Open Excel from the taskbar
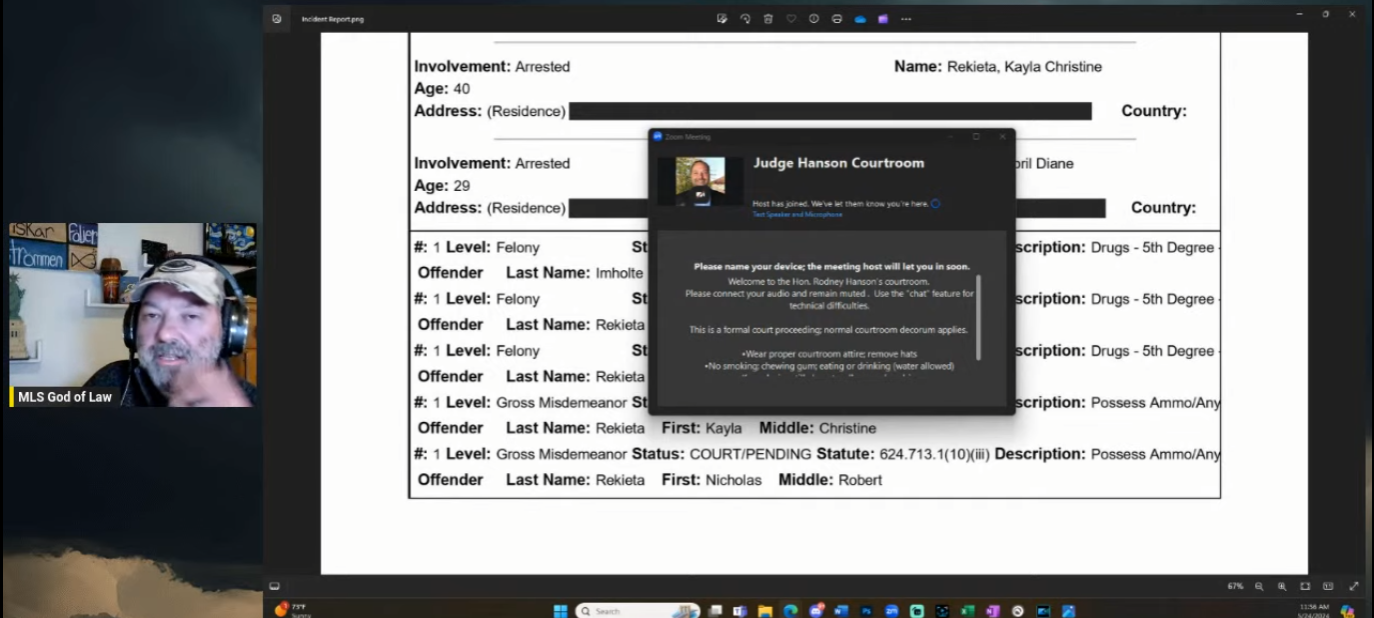The width and height of the screenshot is (1374, 618). pos(967,610)
